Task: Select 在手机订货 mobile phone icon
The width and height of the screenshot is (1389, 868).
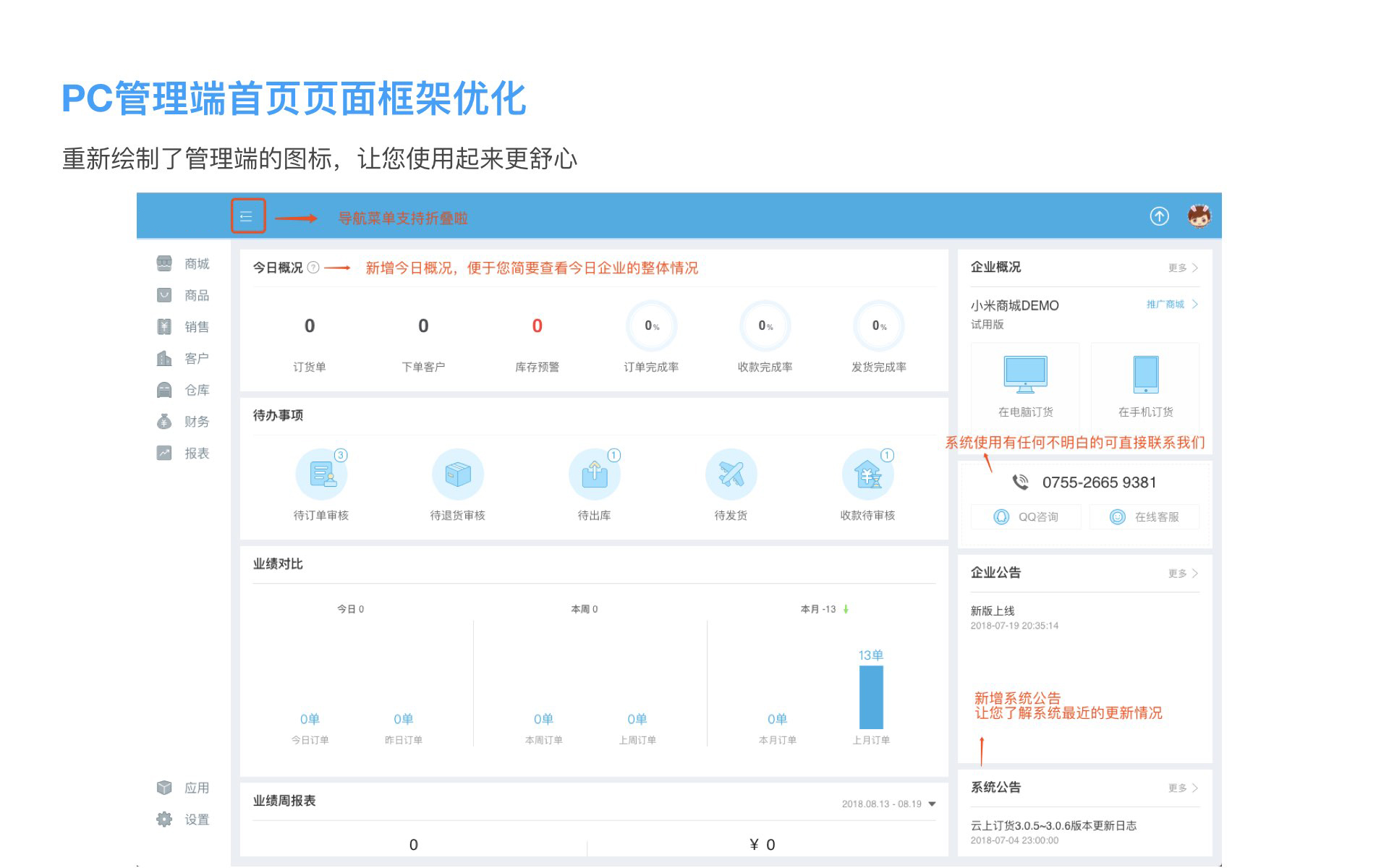Action: pyautogui.click(x=1145, y=375)
